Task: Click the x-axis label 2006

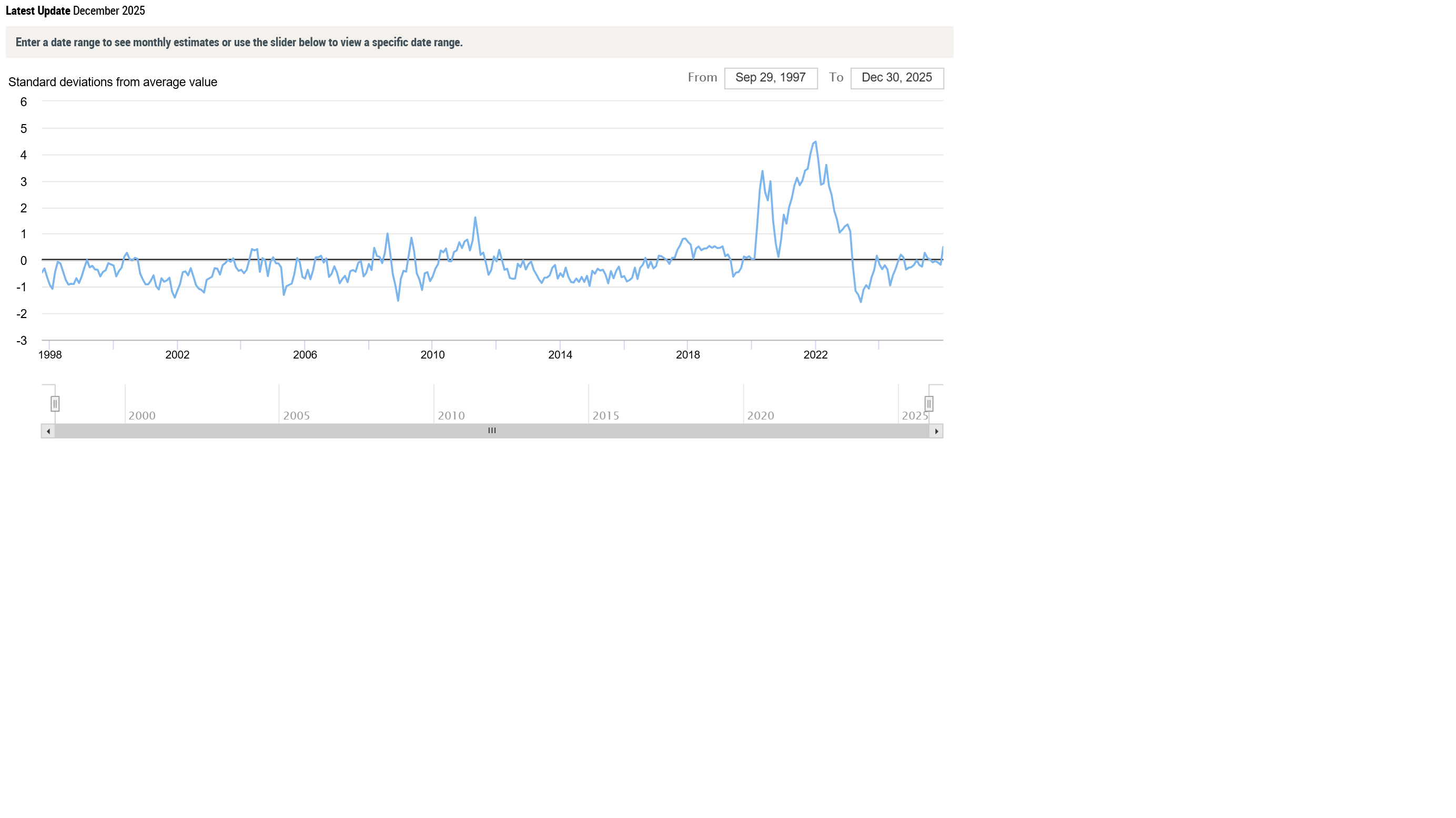Action: click(x=305, y=355)
